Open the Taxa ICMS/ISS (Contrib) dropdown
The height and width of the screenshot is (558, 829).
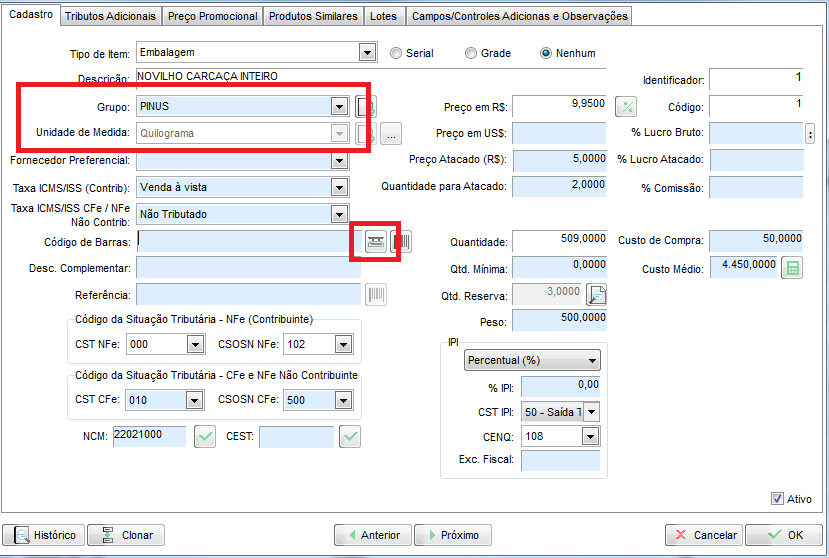(340, 187)
